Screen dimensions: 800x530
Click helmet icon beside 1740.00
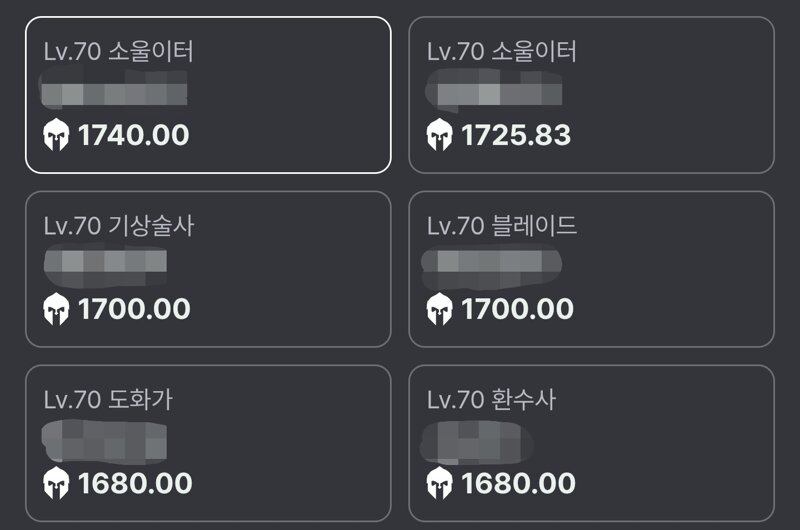pyautogui.click(x=56, y=135)
